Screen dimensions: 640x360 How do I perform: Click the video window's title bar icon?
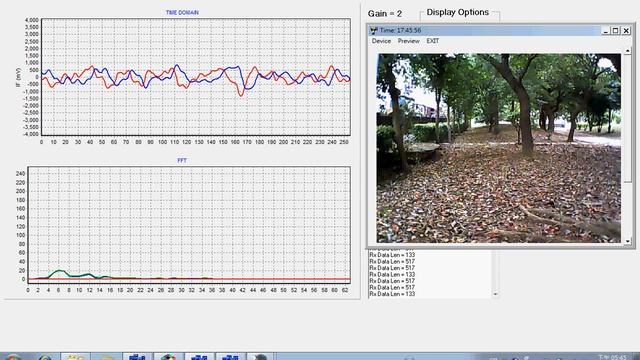373,31
